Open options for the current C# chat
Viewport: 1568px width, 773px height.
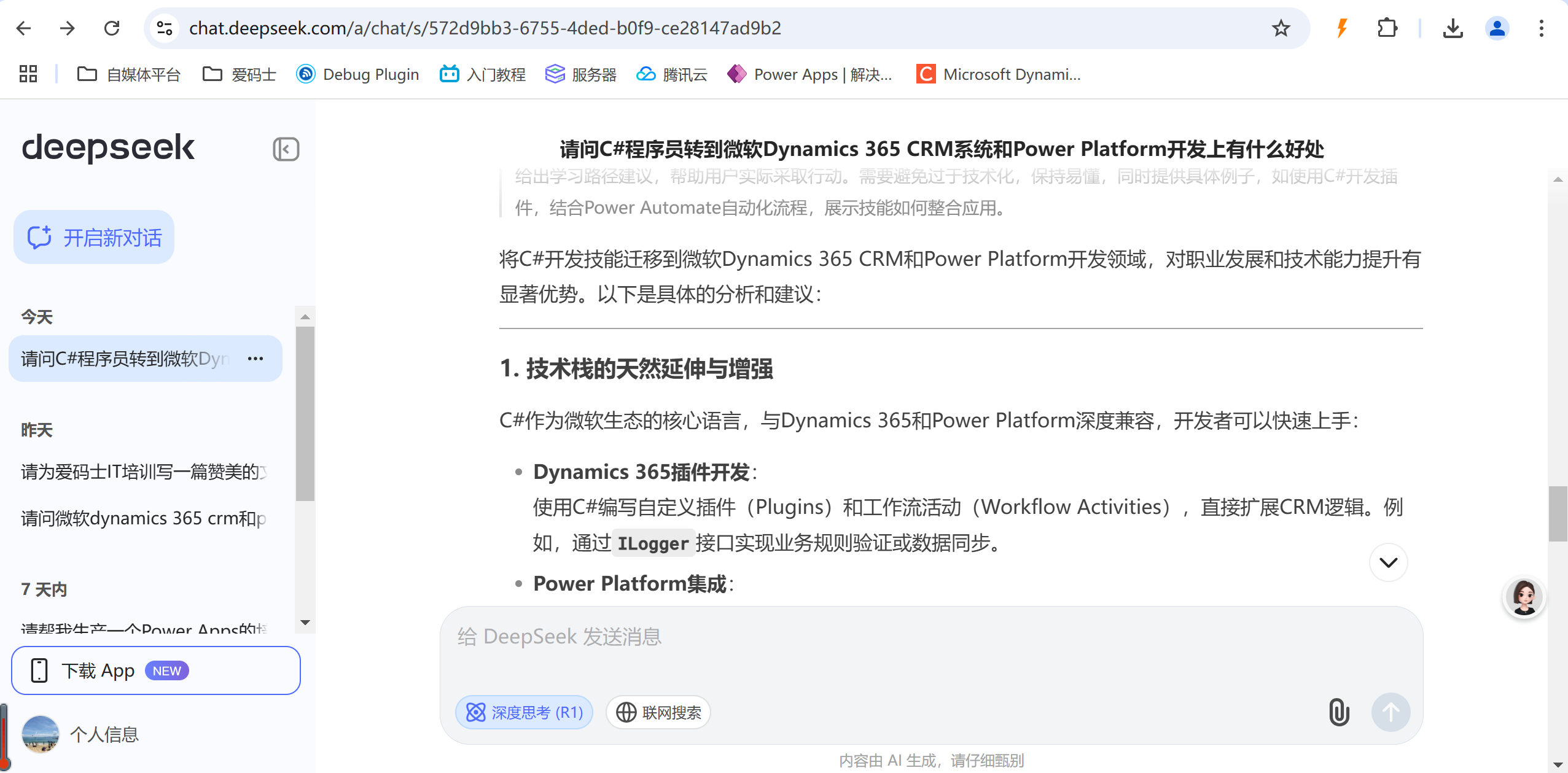255,359
